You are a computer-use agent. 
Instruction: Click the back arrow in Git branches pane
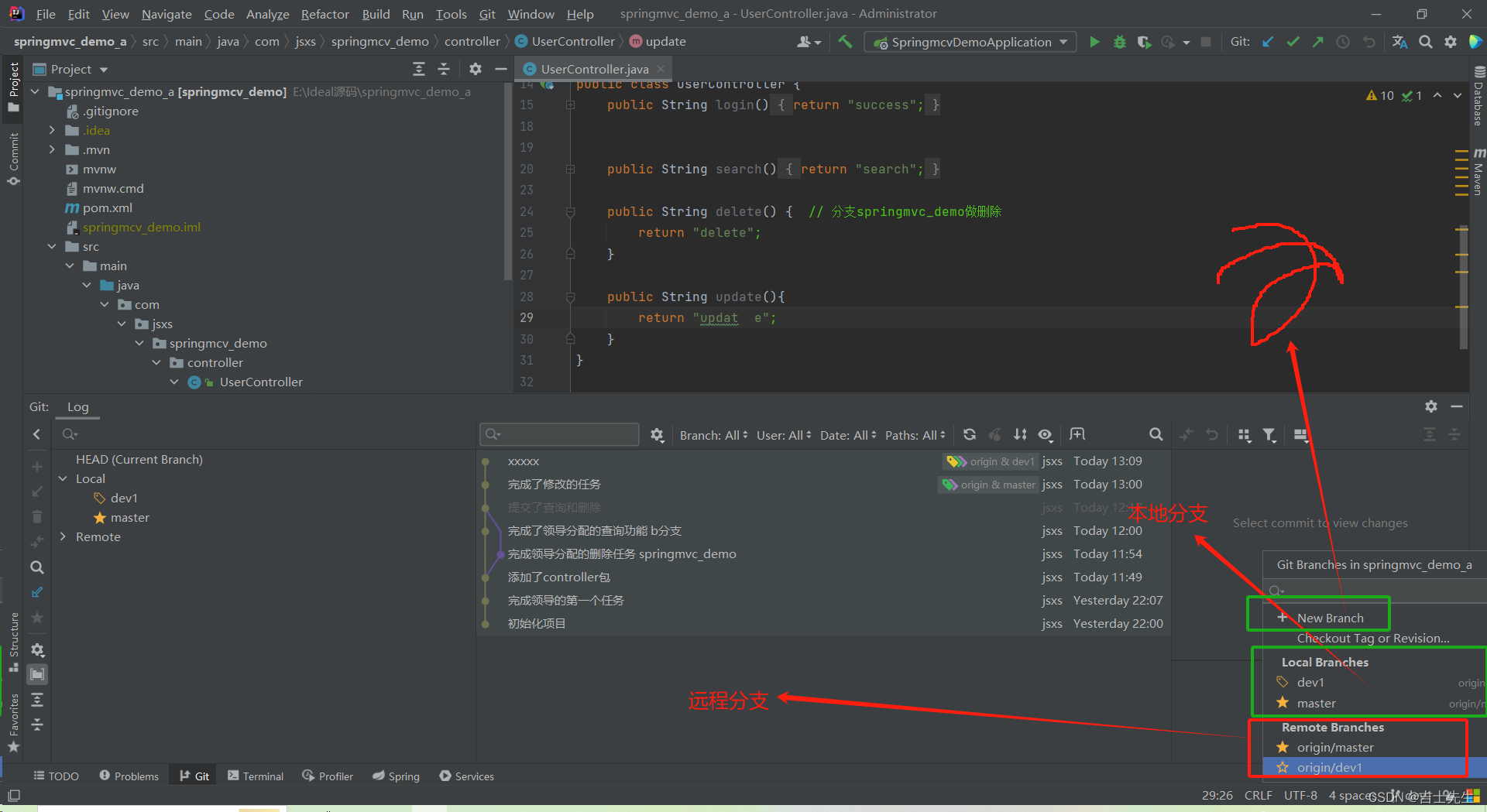click(x=36, y=434)
